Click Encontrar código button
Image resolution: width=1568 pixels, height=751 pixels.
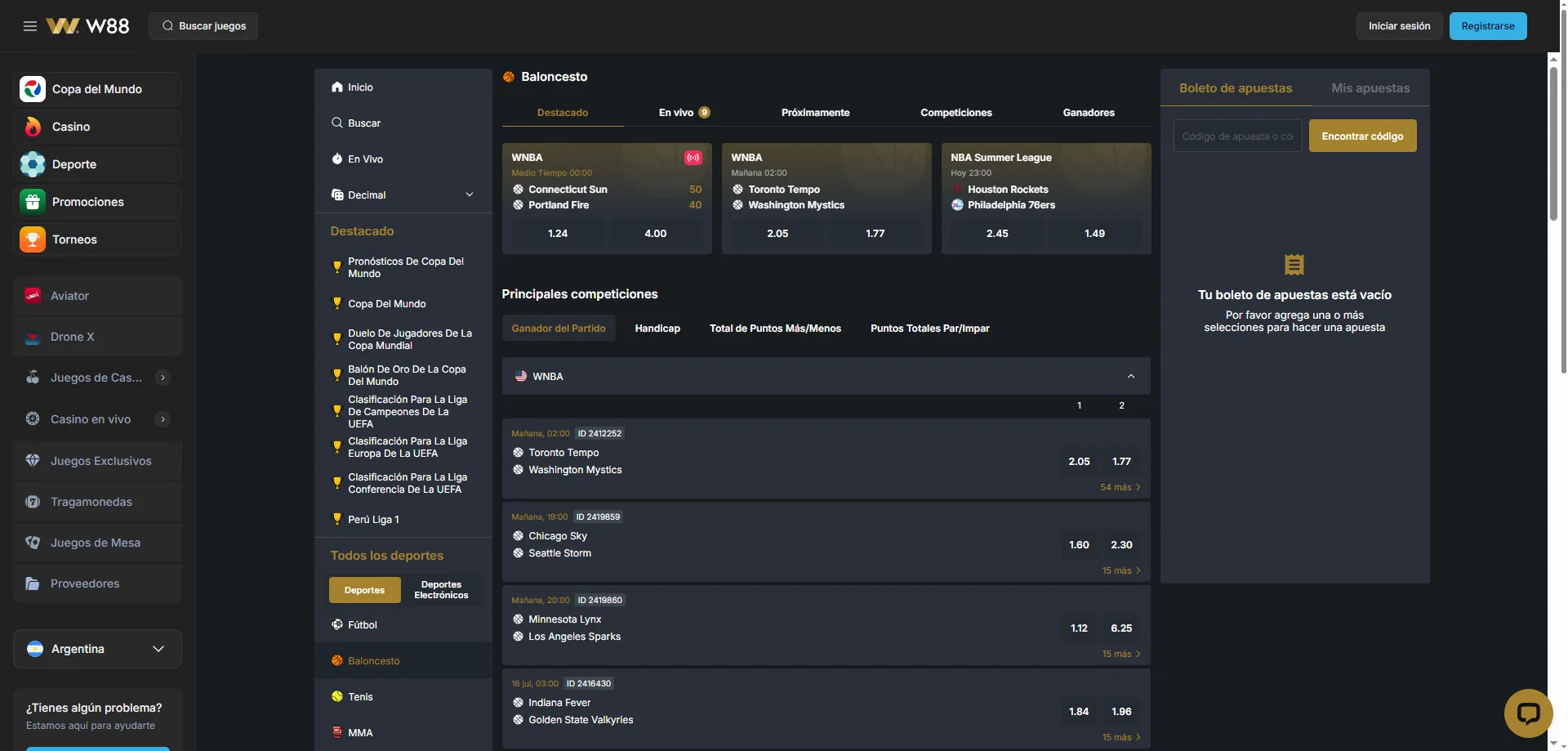[x=1362, y=136]
